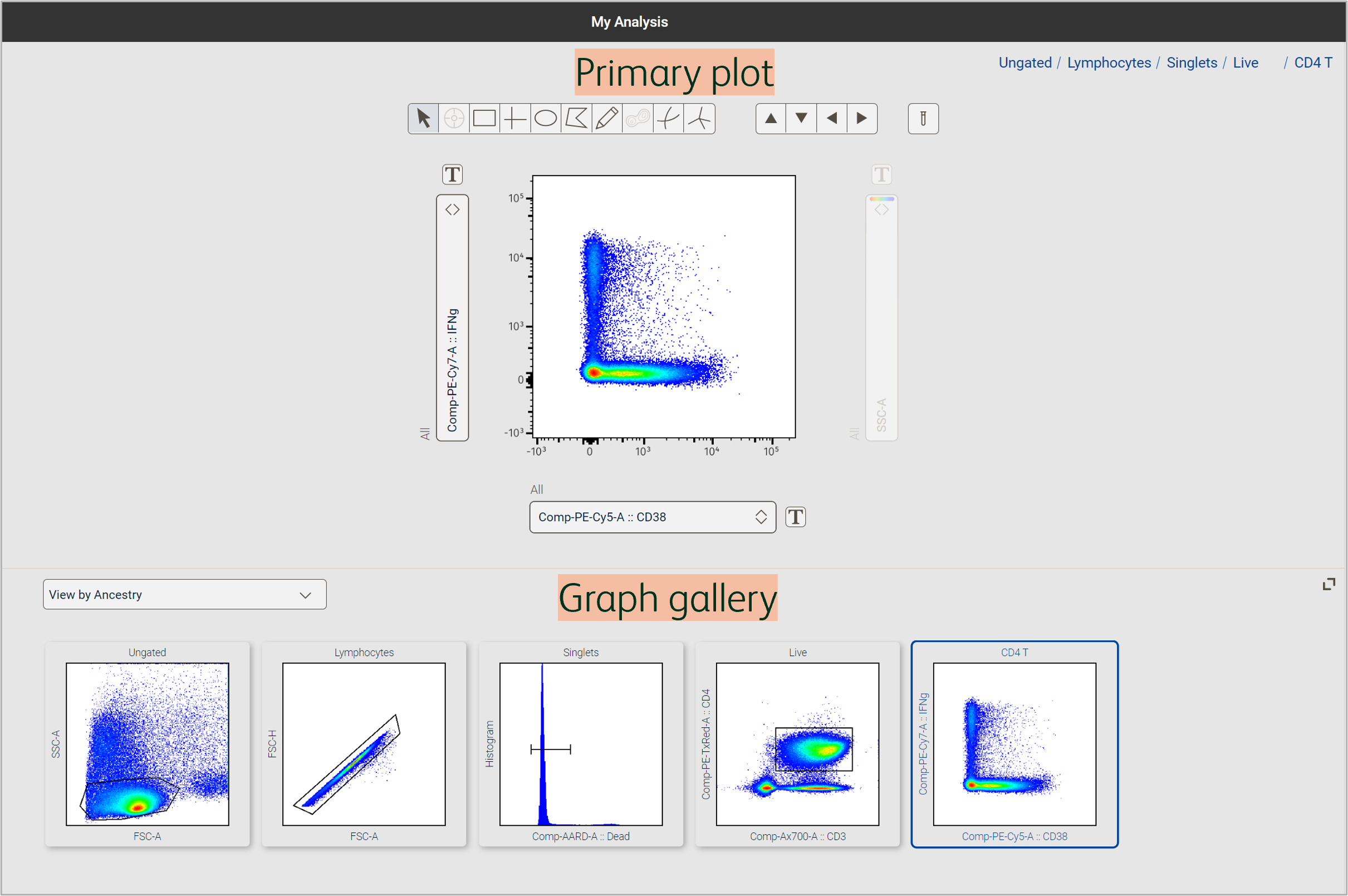Screen dimensions: 1348x896
Task: Select the ellipse gate tool
Action: coord(545,118)
